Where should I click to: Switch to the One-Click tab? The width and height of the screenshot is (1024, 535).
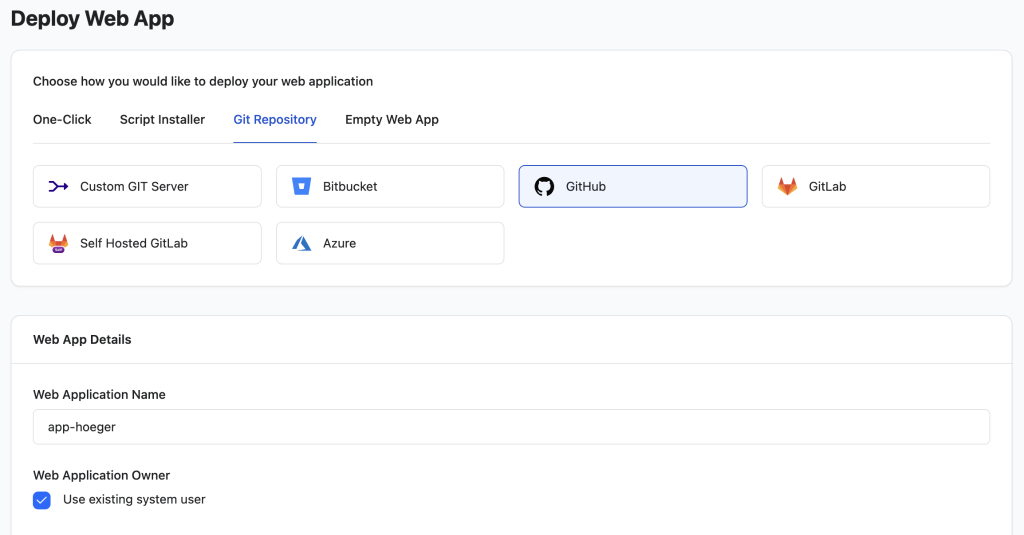click(62, 120)
